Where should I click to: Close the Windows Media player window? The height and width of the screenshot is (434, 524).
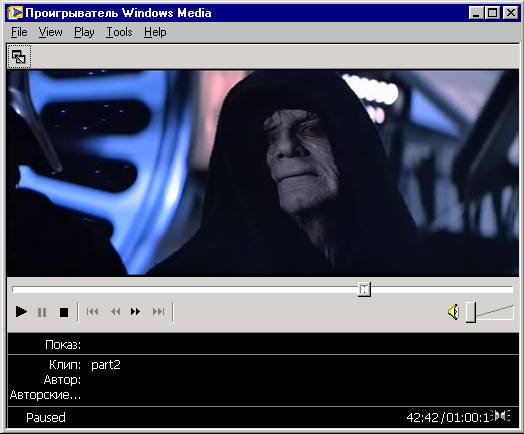point(511,13)
